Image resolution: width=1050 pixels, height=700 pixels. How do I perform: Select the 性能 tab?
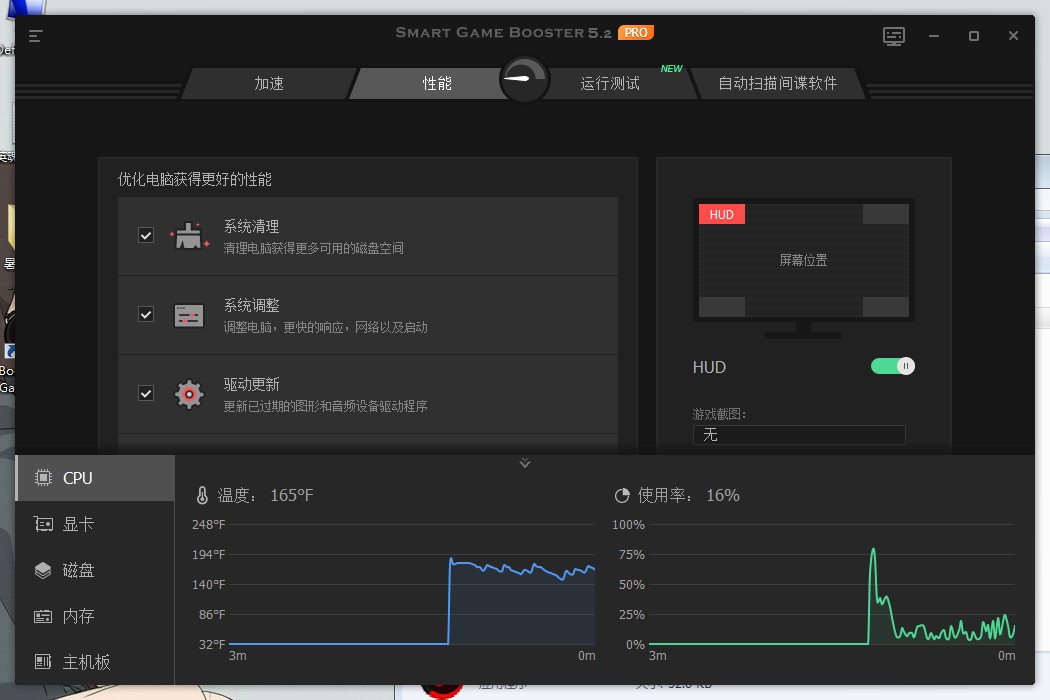[437, 83]
